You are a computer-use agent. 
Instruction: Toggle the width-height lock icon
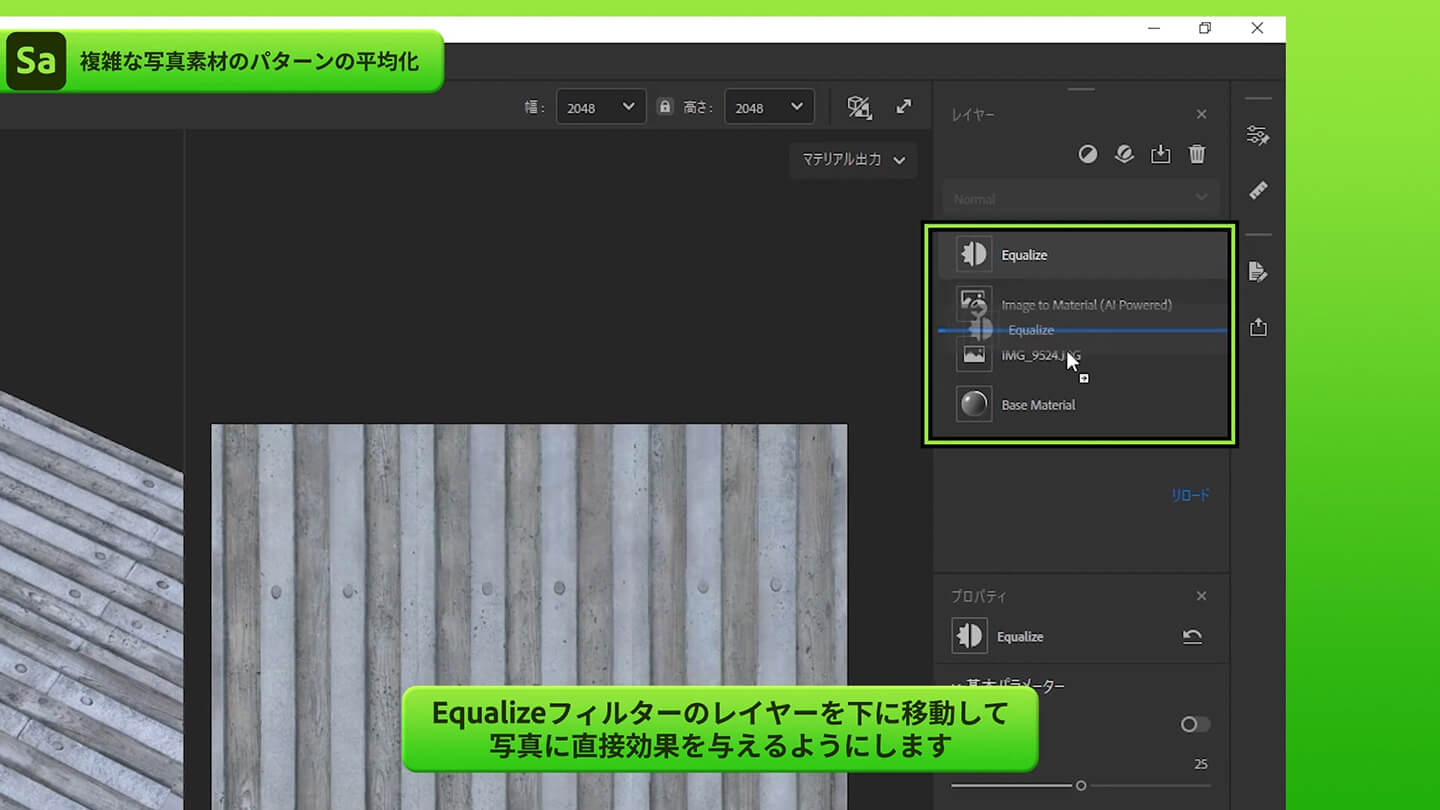coord(665,106)
